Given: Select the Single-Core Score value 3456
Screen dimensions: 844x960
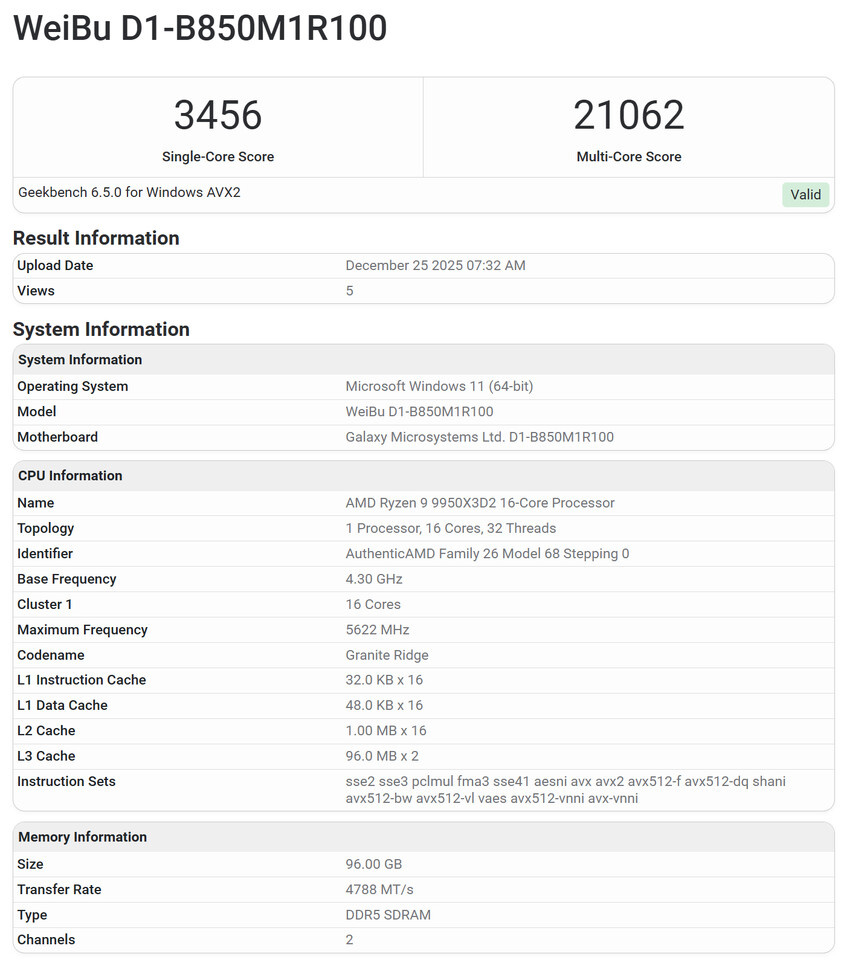Looking at the screenshot, I should [x=218, y=115].
